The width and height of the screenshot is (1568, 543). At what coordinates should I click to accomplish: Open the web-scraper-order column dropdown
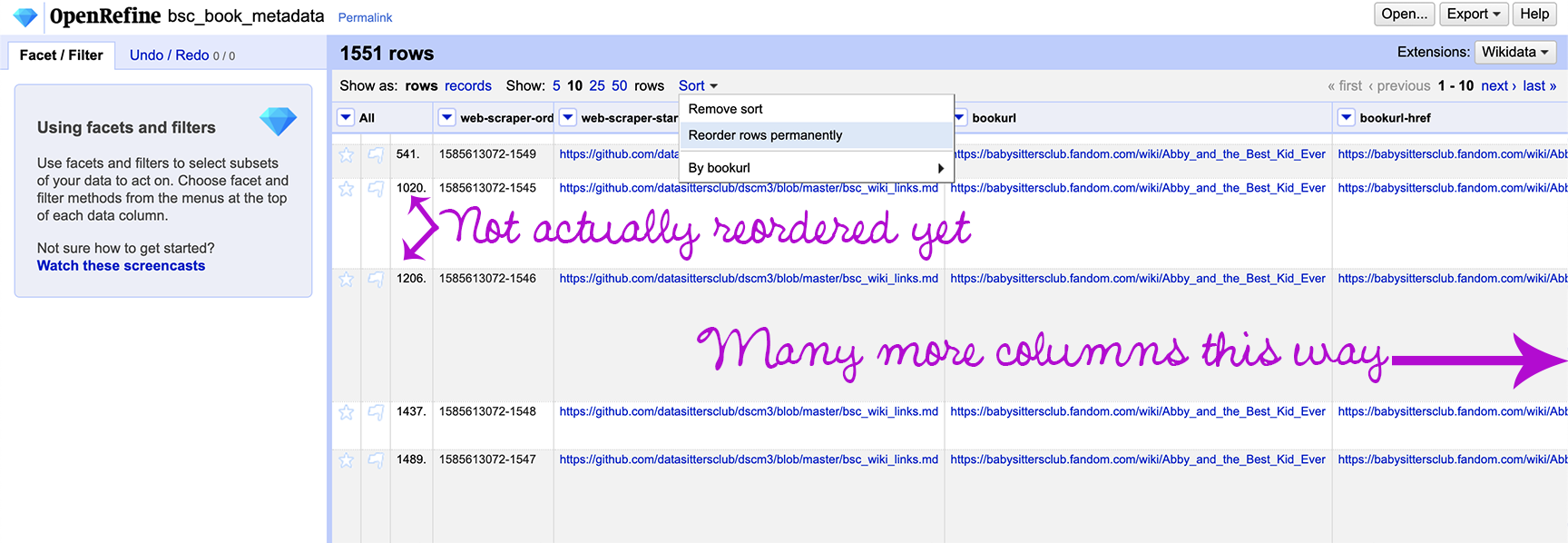coord(446,117)
